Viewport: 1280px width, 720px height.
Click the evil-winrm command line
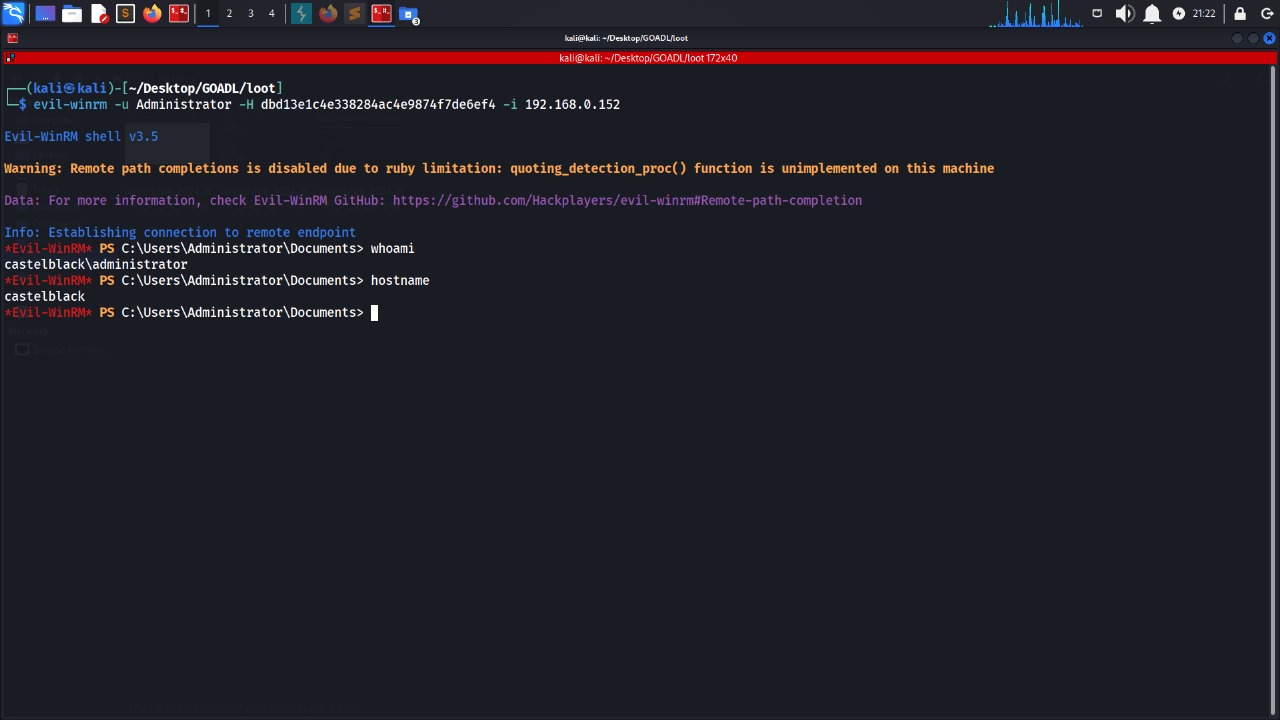(326, 104)
